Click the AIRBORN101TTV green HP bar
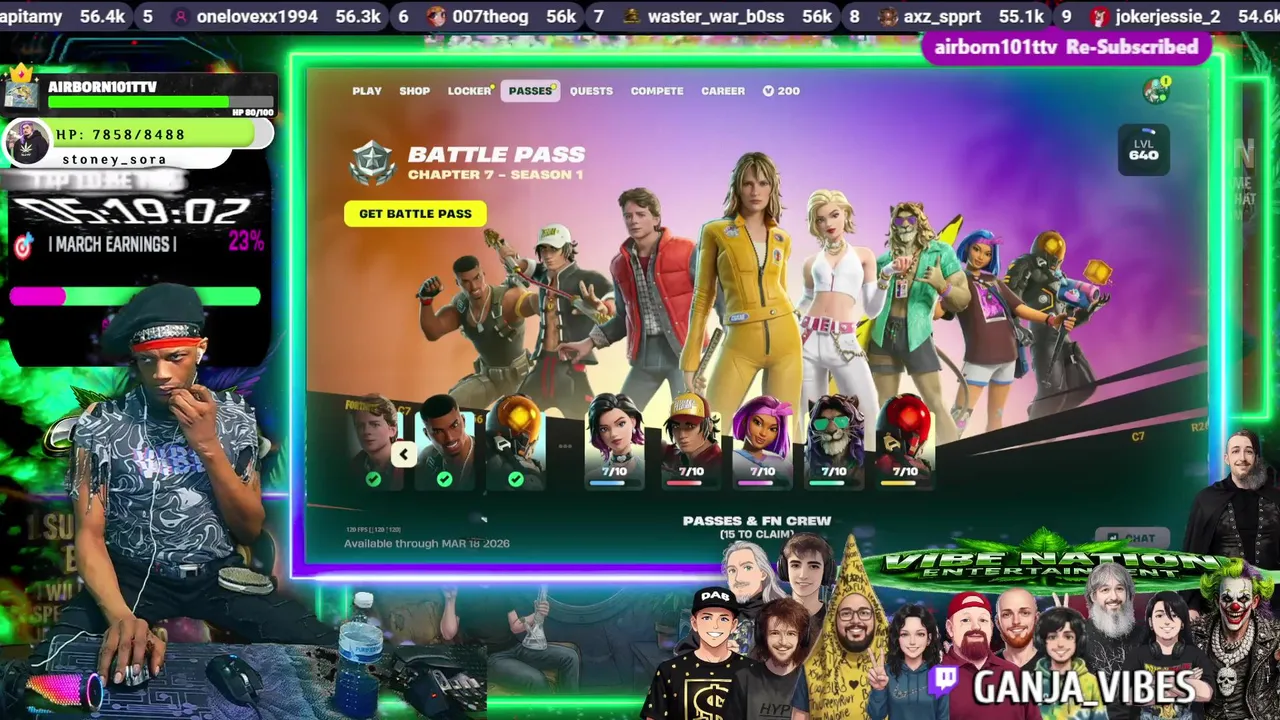1280x720 pixels. click(139, 102)
